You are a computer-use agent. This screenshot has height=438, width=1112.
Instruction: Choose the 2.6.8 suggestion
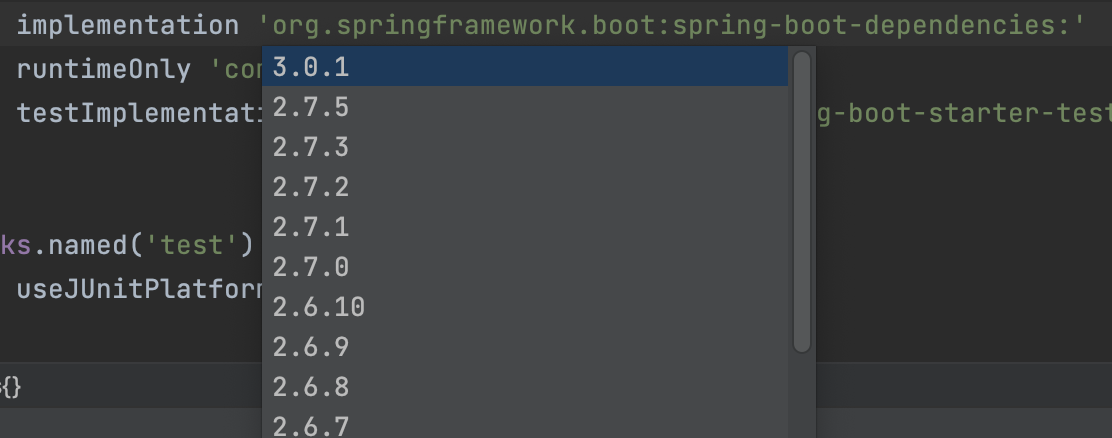pos(311,387)
